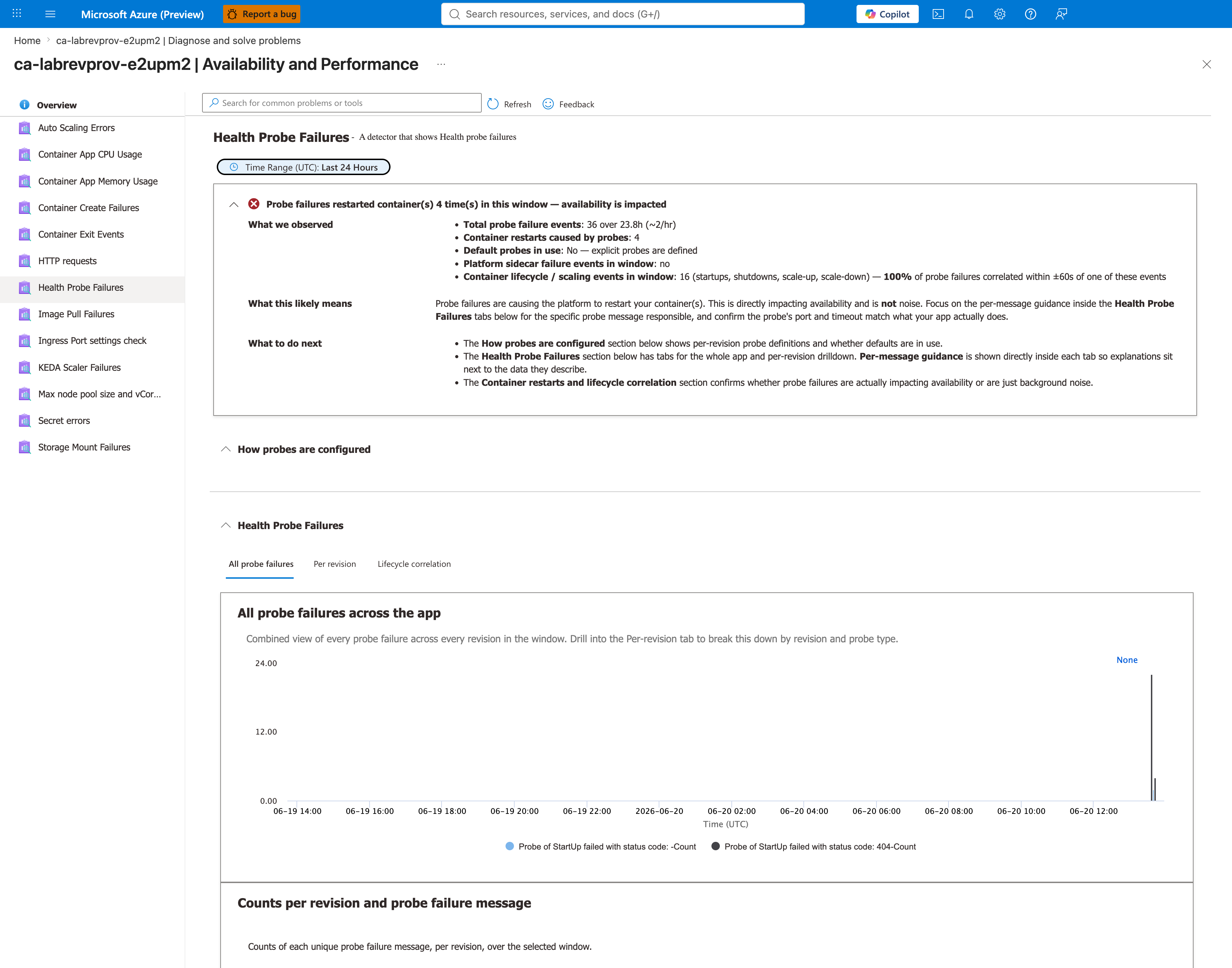Viewport: 1232px width, 968px height.
Task: Open Diagnose and solve problems breadcrumb
Action: point(178,41)
